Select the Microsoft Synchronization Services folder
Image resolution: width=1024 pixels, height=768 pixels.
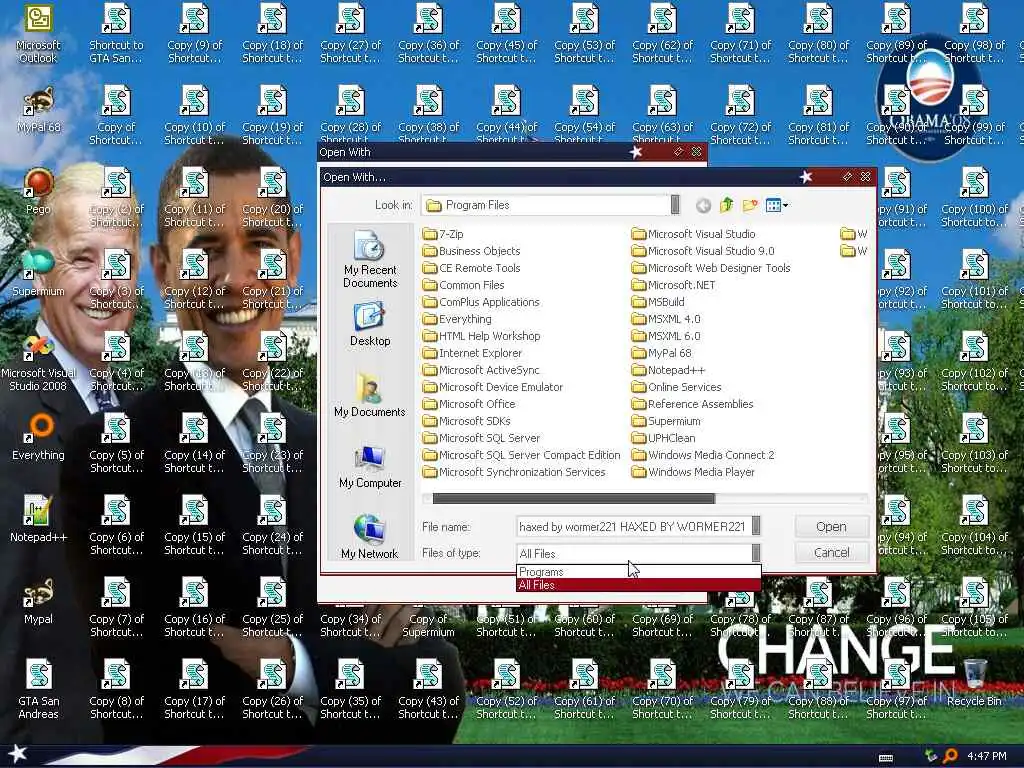pyautogui.click(x=514, y=472)
